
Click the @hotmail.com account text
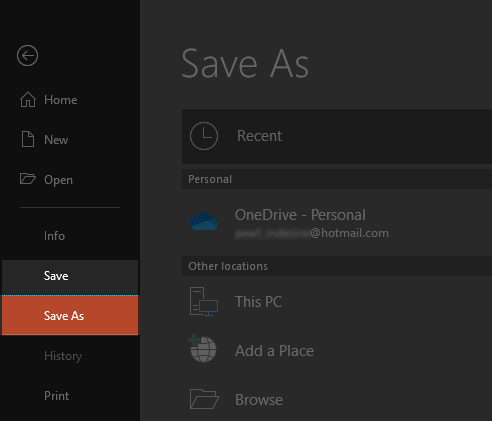pos(349,233)
